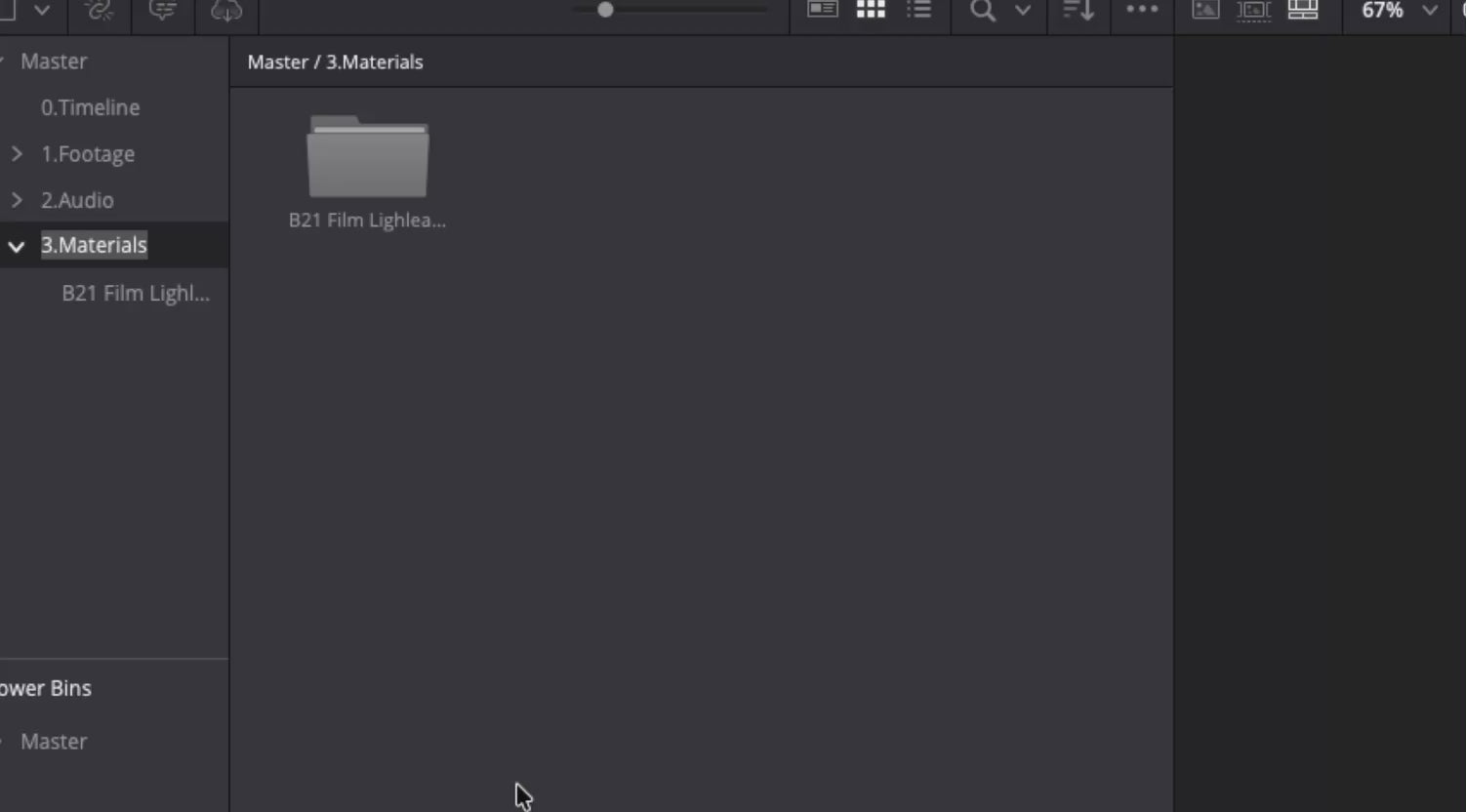Switch media pool to metadata view

823,10
